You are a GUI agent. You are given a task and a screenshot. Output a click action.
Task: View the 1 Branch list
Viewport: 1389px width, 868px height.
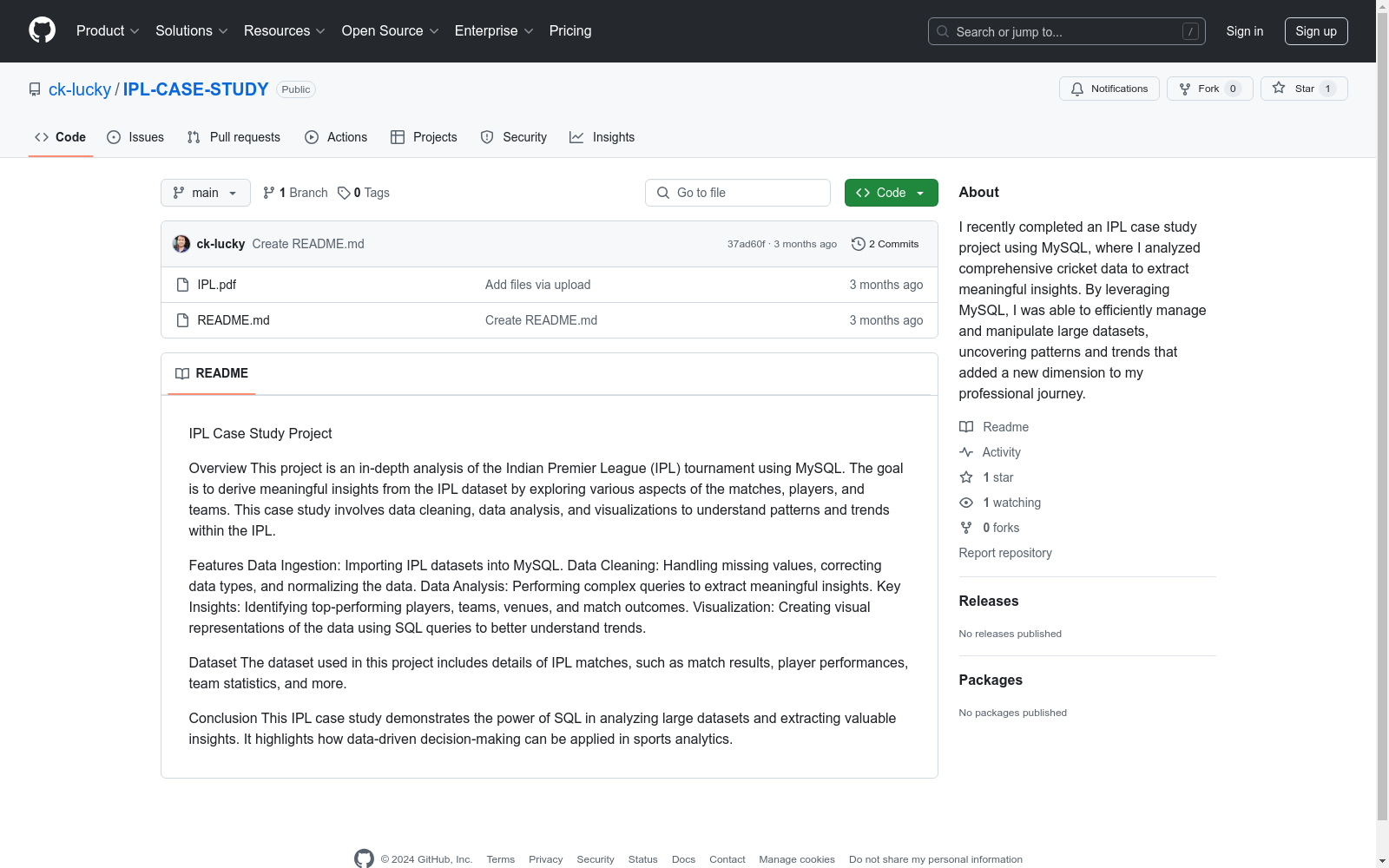tap(295, 193)
